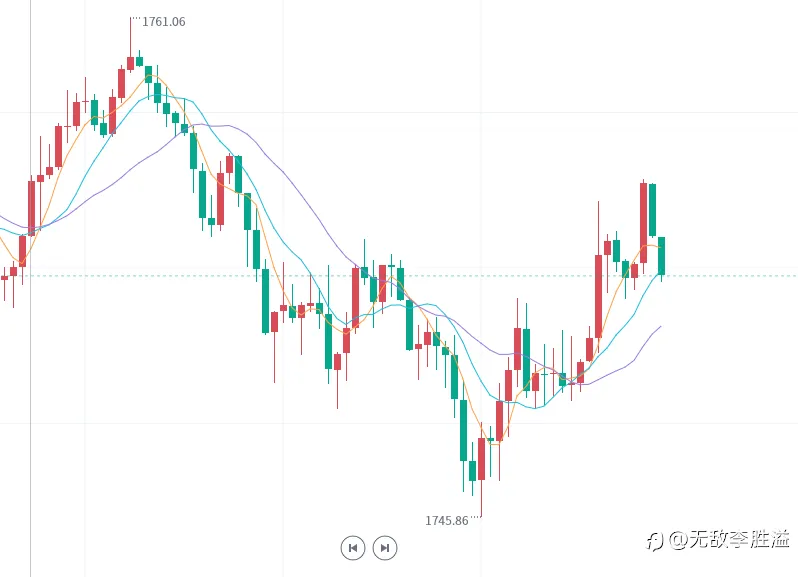Viewport: 798px width, 577px height.
Task: Select the tall red candle crossing the vertical cursor line
Action: pos(32,208)
